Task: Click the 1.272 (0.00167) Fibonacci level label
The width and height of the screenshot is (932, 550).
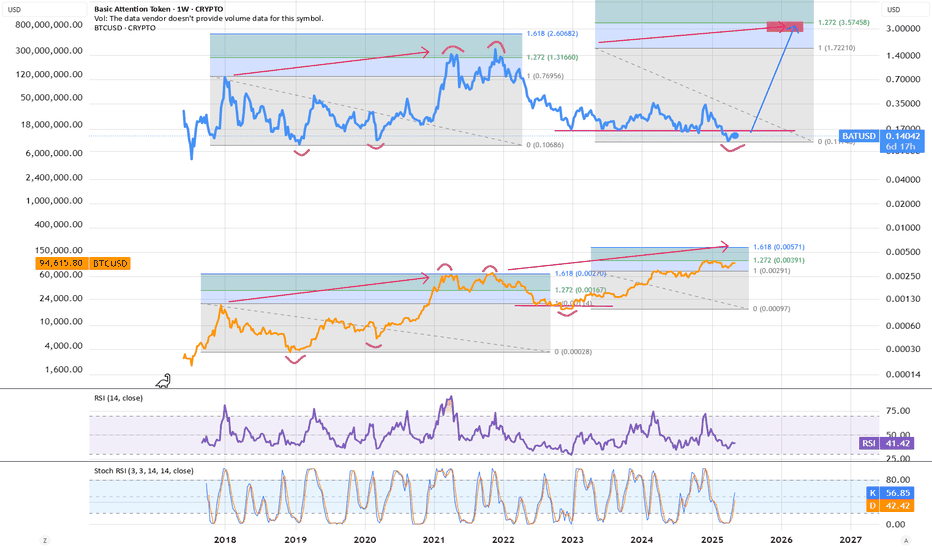Action: [581, 290]
